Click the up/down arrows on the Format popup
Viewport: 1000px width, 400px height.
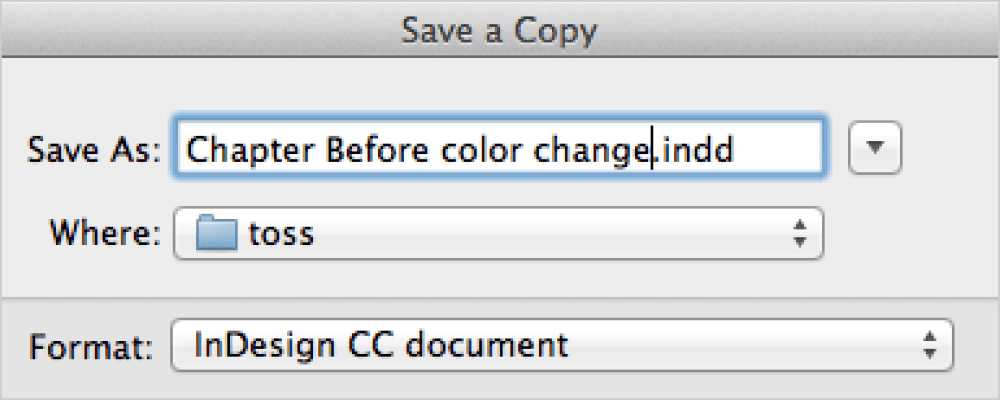tap(930, 345)
